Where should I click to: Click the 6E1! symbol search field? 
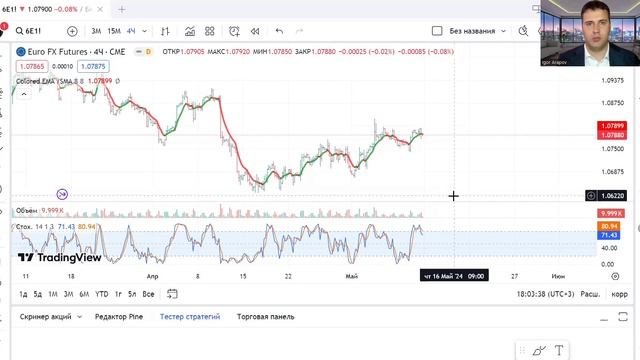[x=29, y=31]
